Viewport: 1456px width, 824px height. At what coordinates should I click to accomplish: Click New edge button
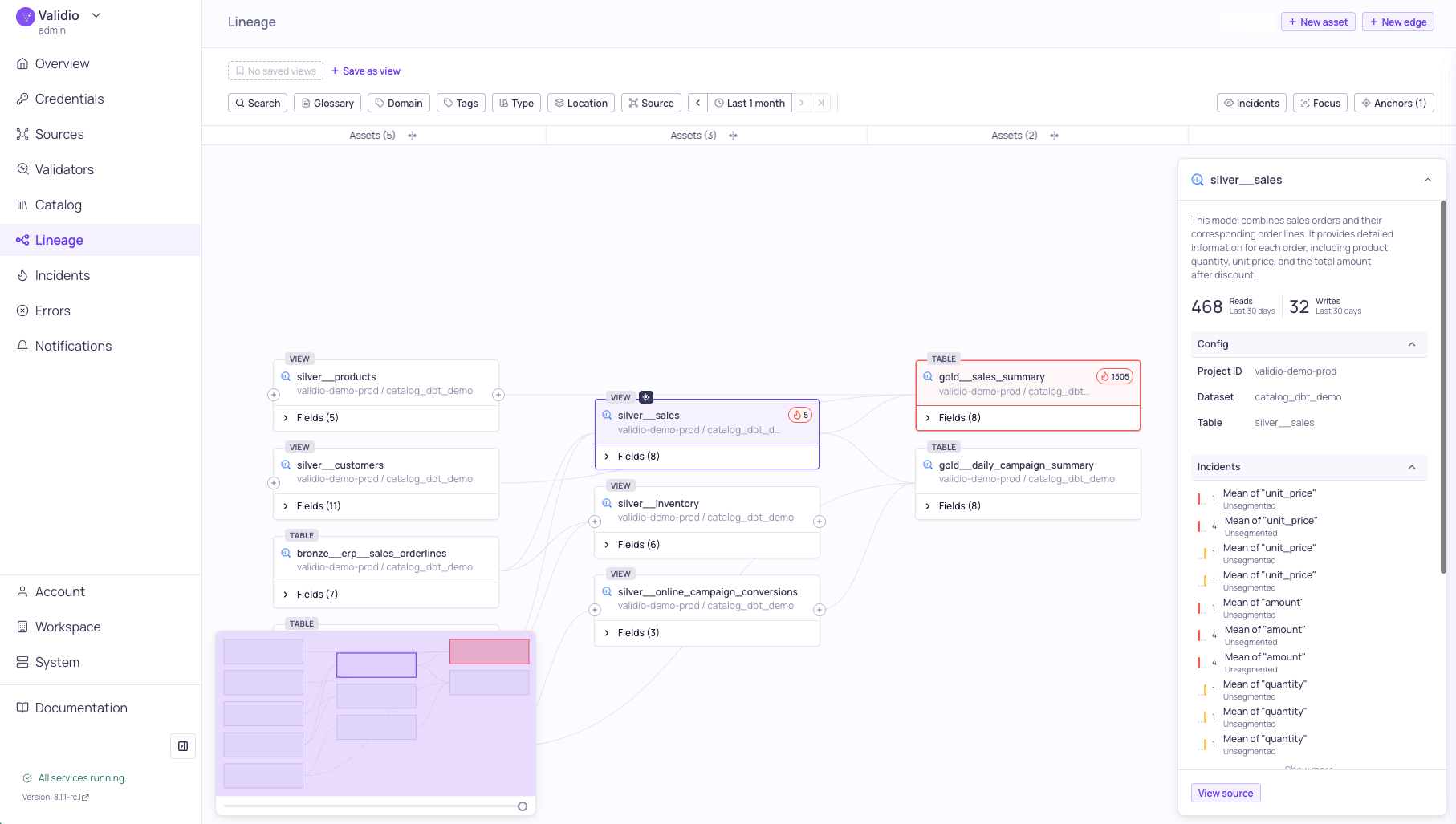click(1397, 22)
